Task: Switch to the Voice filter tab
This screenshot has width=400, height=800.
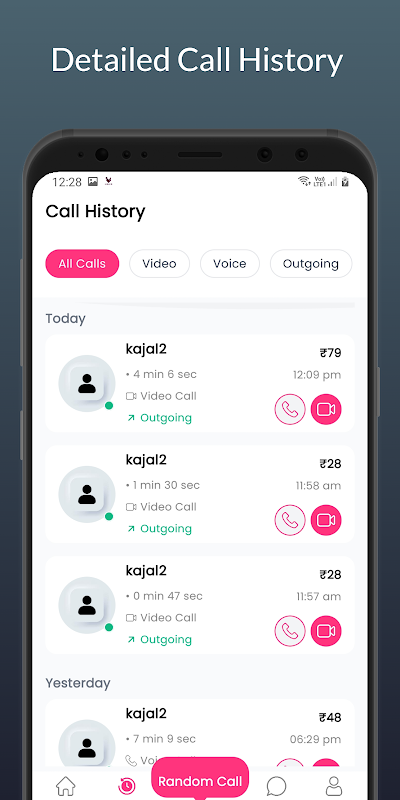Action: (230, 264)
